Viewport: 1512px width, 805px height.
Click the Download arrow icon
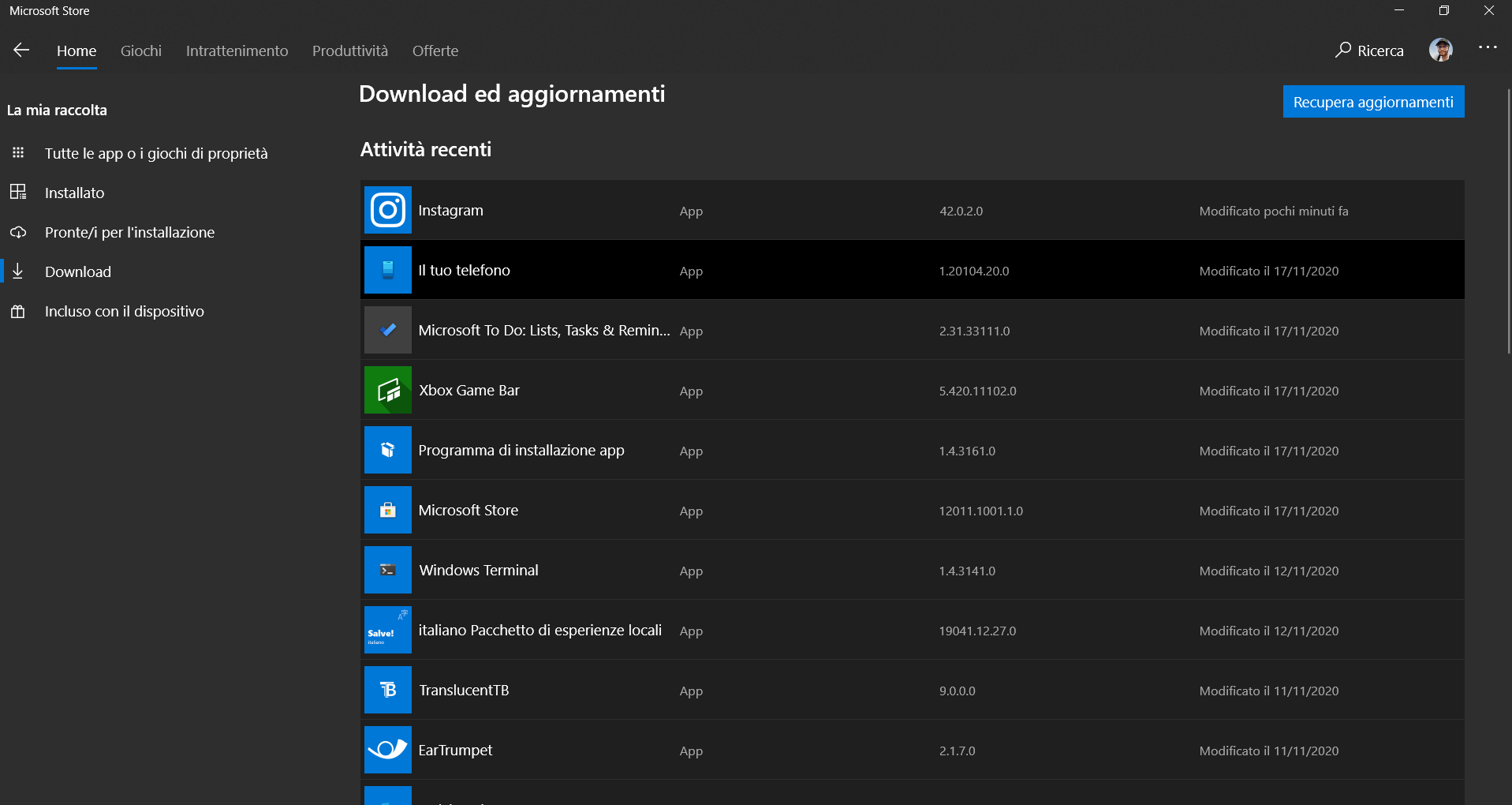click(18, 271)
